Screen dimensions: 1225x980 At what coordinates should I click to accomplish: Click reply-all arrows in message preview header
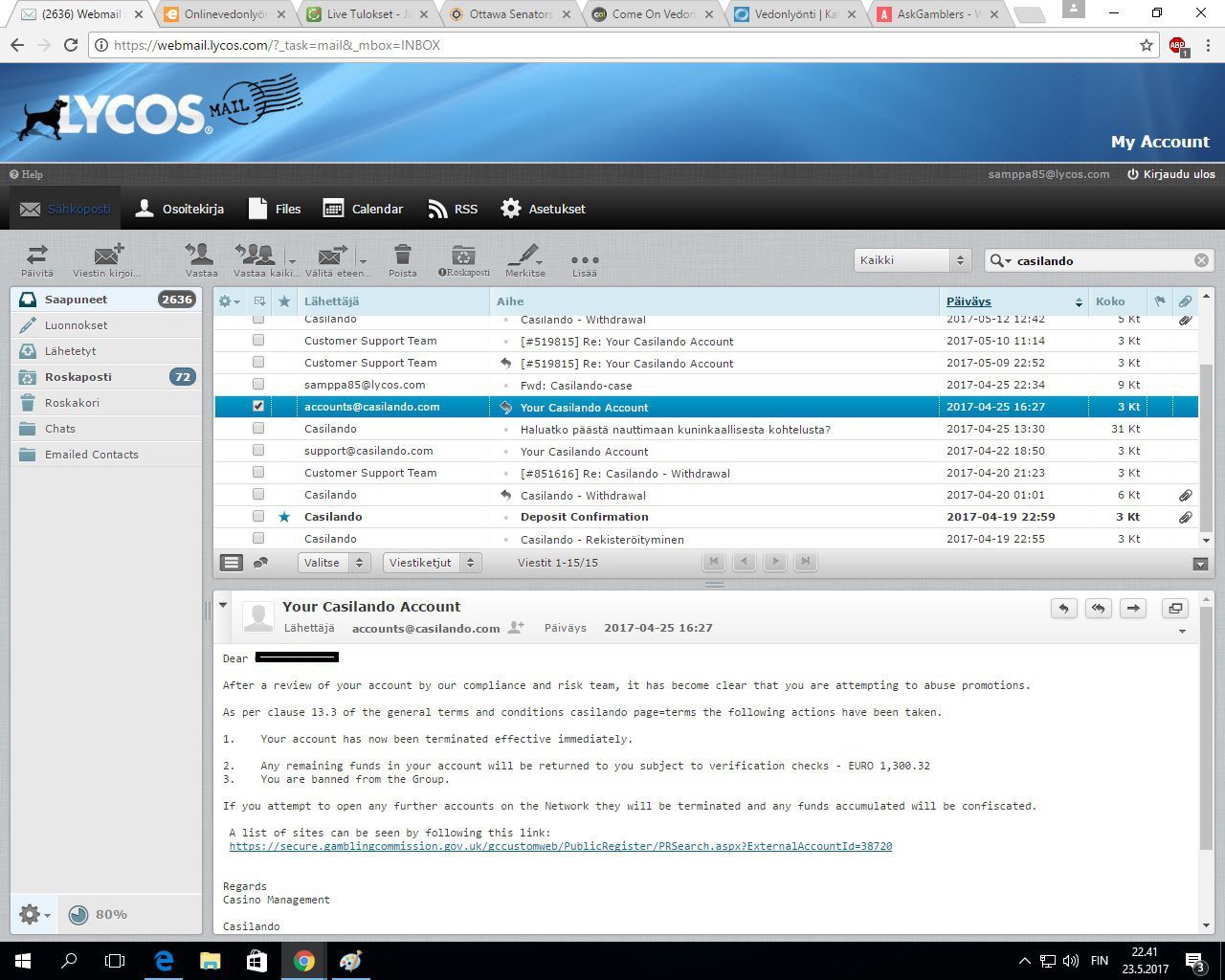pyautogui.click(x=1098, y=608)
